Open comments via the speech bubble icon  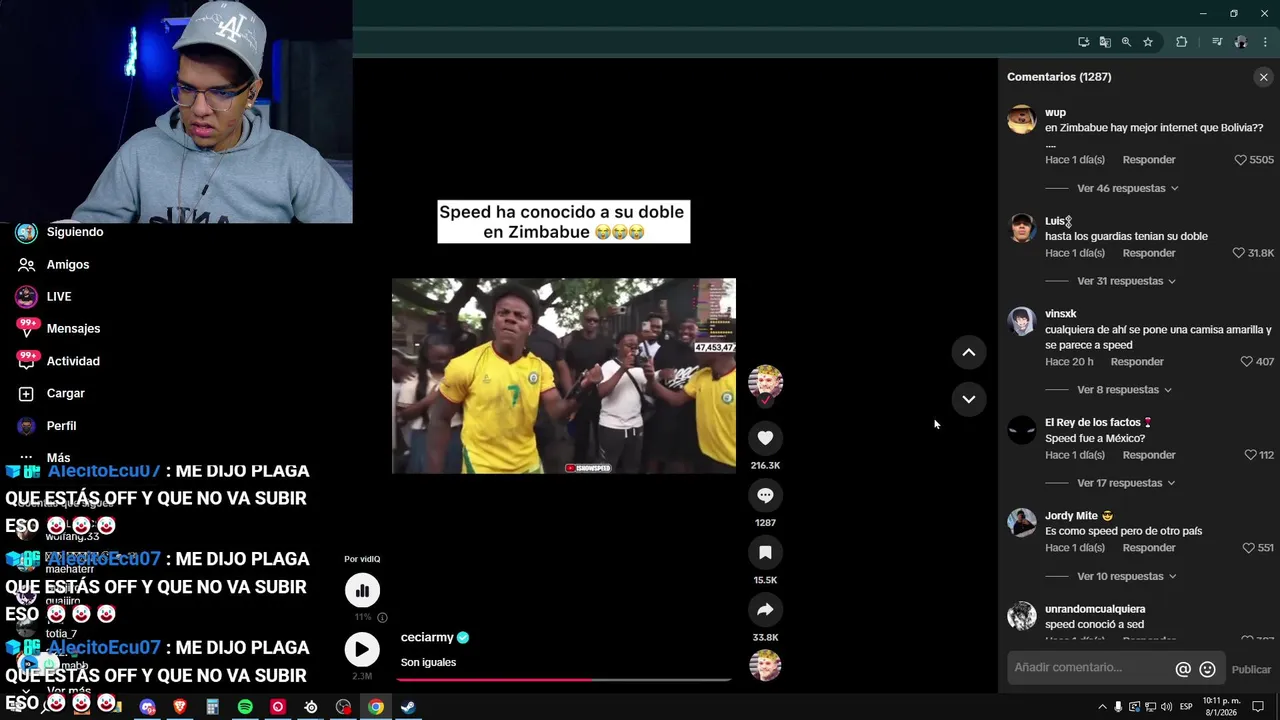point(765,495)
